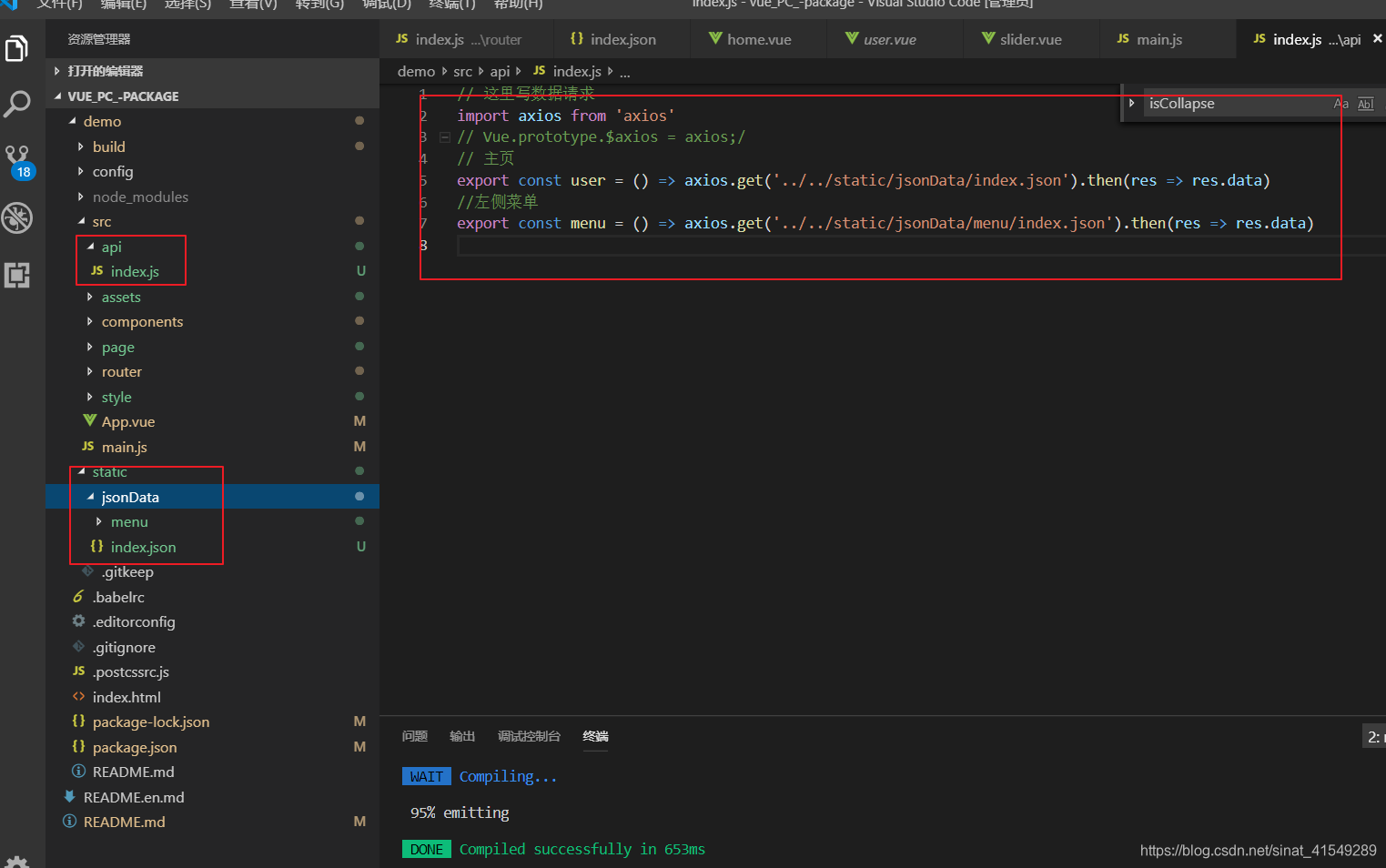Switch to user.vue tab
This screenshot has height=868, width=1386.
[x=895, y=39]
